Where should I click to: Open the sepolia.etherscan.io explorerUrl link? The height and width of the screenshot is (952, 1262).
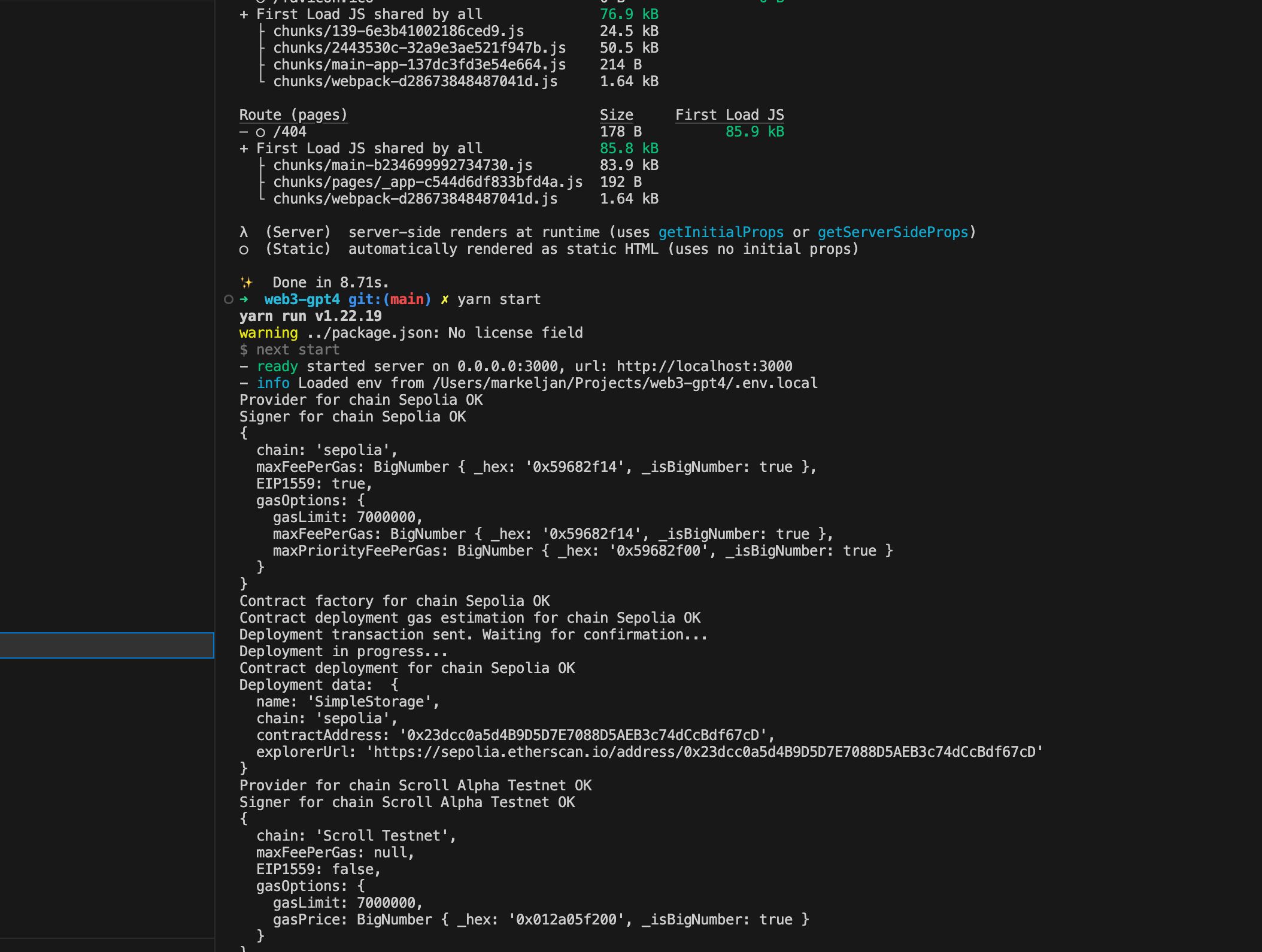pyautogui.click(x=704, y=752)
